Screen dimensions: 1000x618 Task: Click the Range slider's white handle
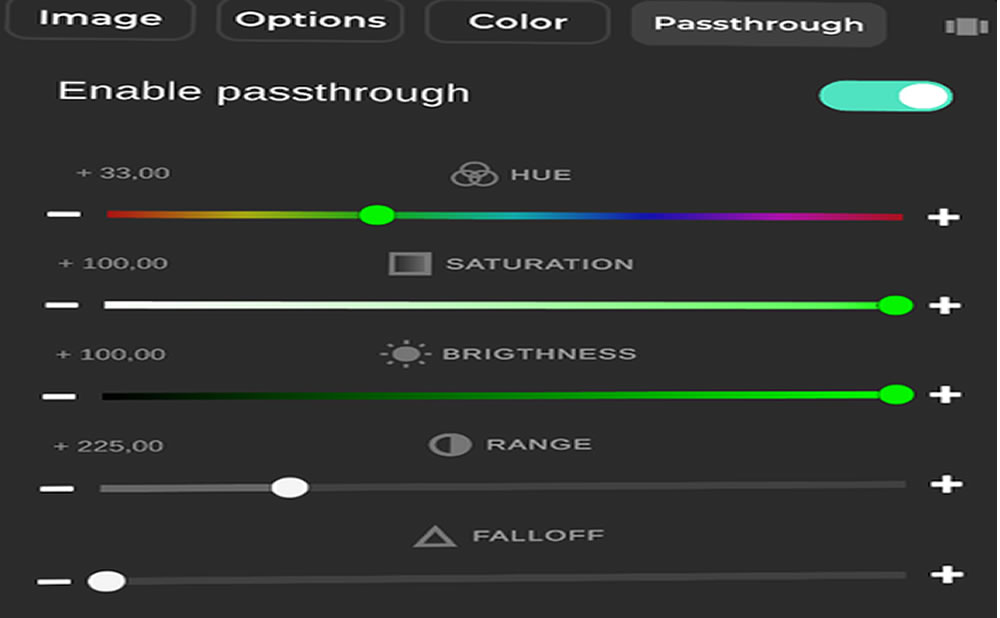[290, 487]
